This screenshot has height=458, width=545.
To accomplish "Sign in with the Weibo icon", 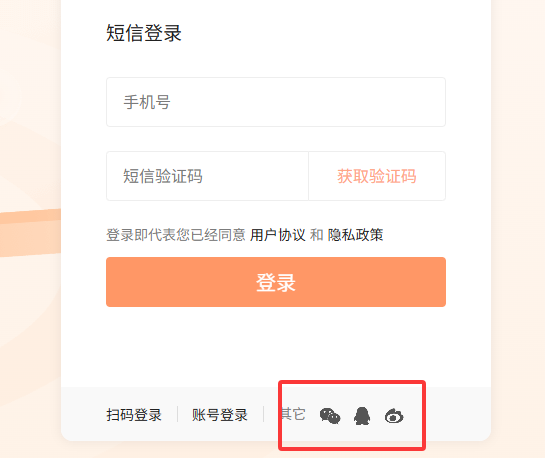I will tap(394, 416).
